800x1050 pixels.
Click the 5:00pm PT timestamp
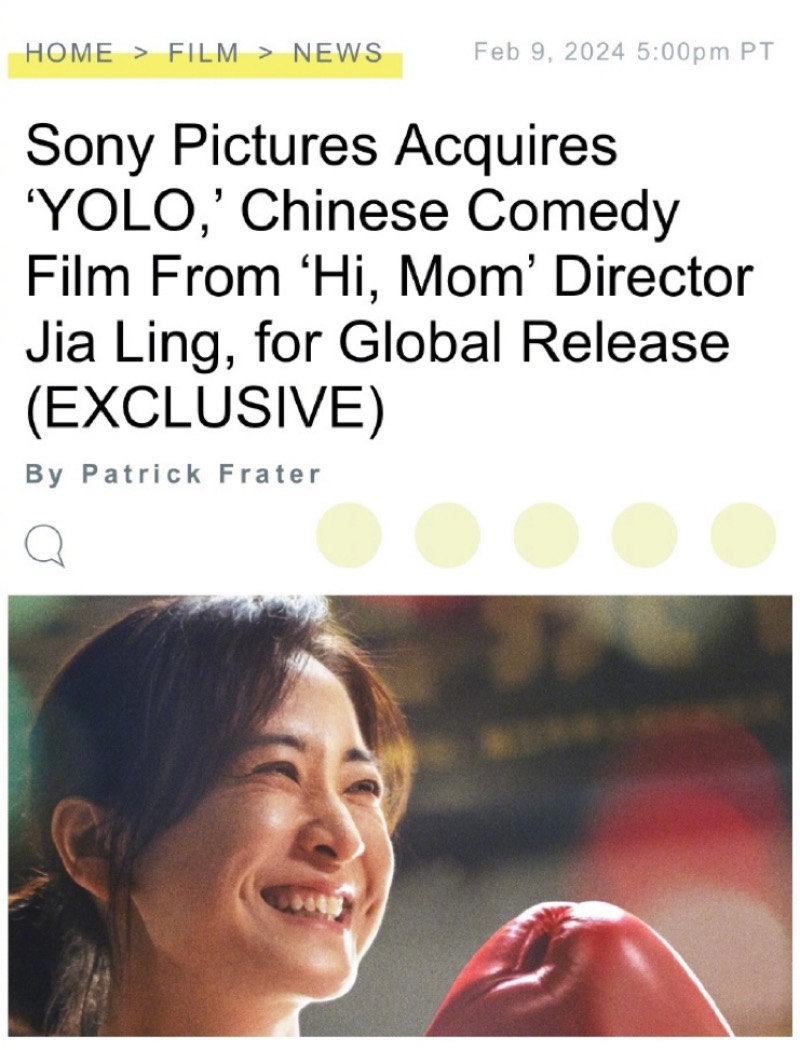pos(703,52)
